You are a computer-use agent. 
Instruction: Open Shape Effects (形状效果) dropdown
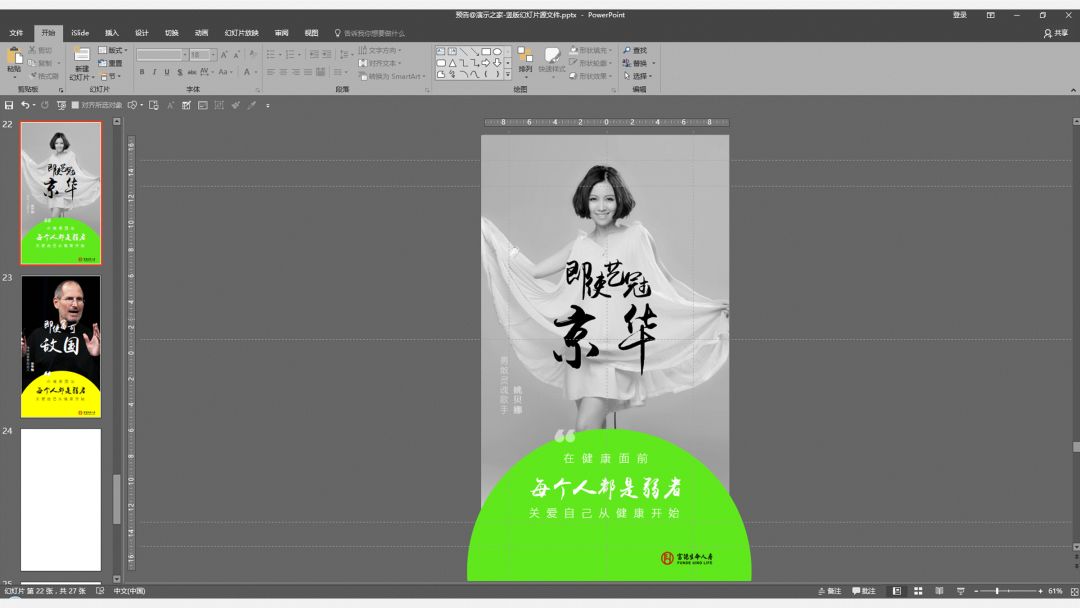[x=591, y=76]
